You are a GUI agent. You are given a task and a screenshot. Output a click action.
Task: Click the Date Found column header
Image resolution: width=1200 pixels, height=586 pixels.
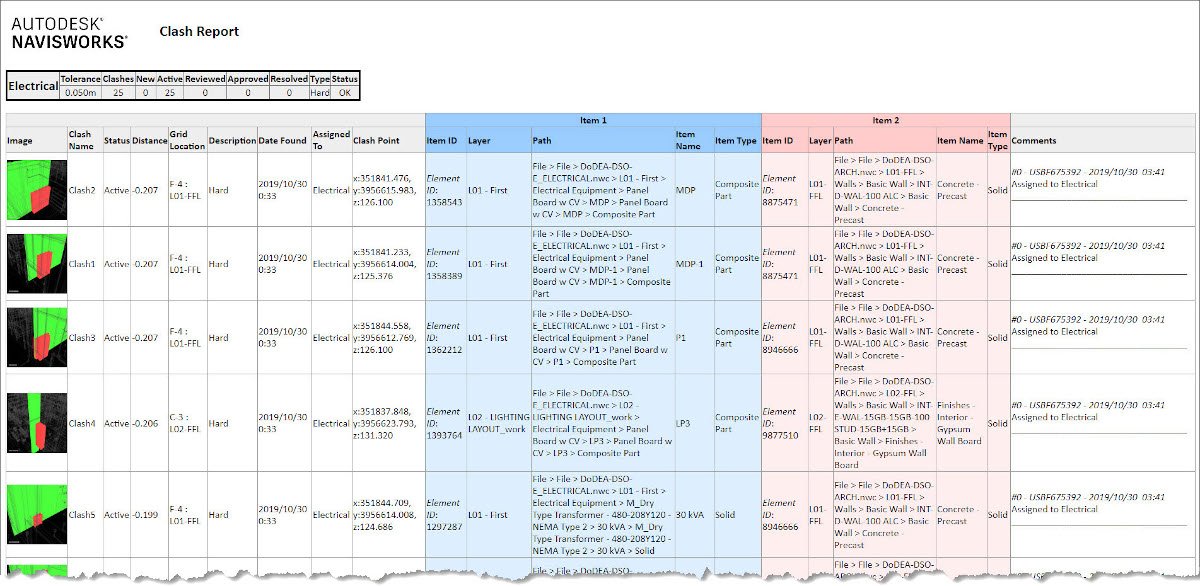pyautogui.click(x=283, y=141)
